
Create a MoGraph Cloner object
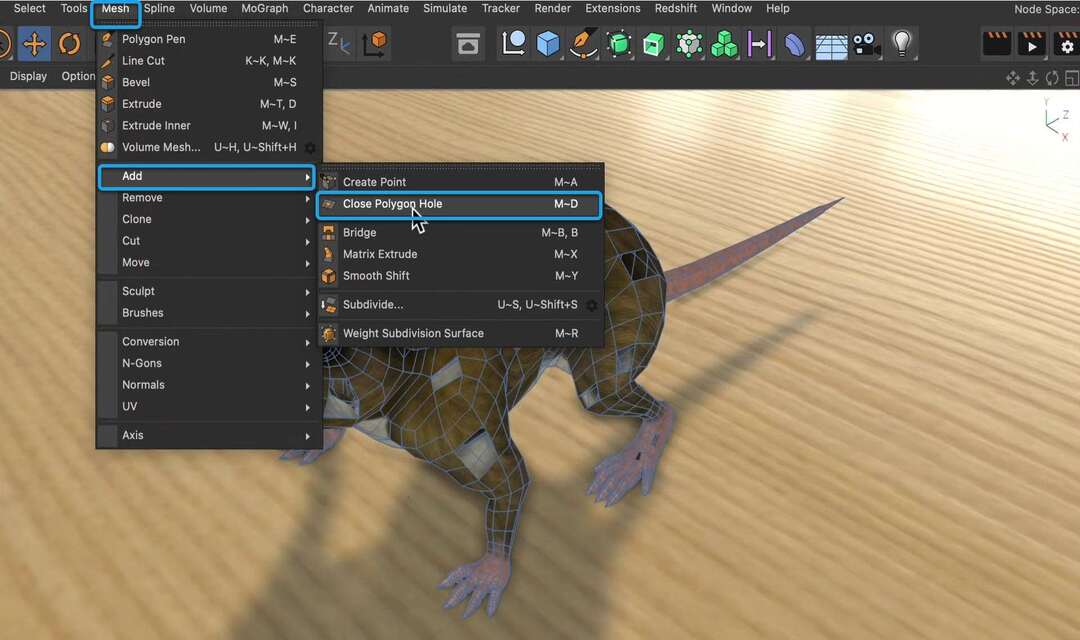(722, 44)
